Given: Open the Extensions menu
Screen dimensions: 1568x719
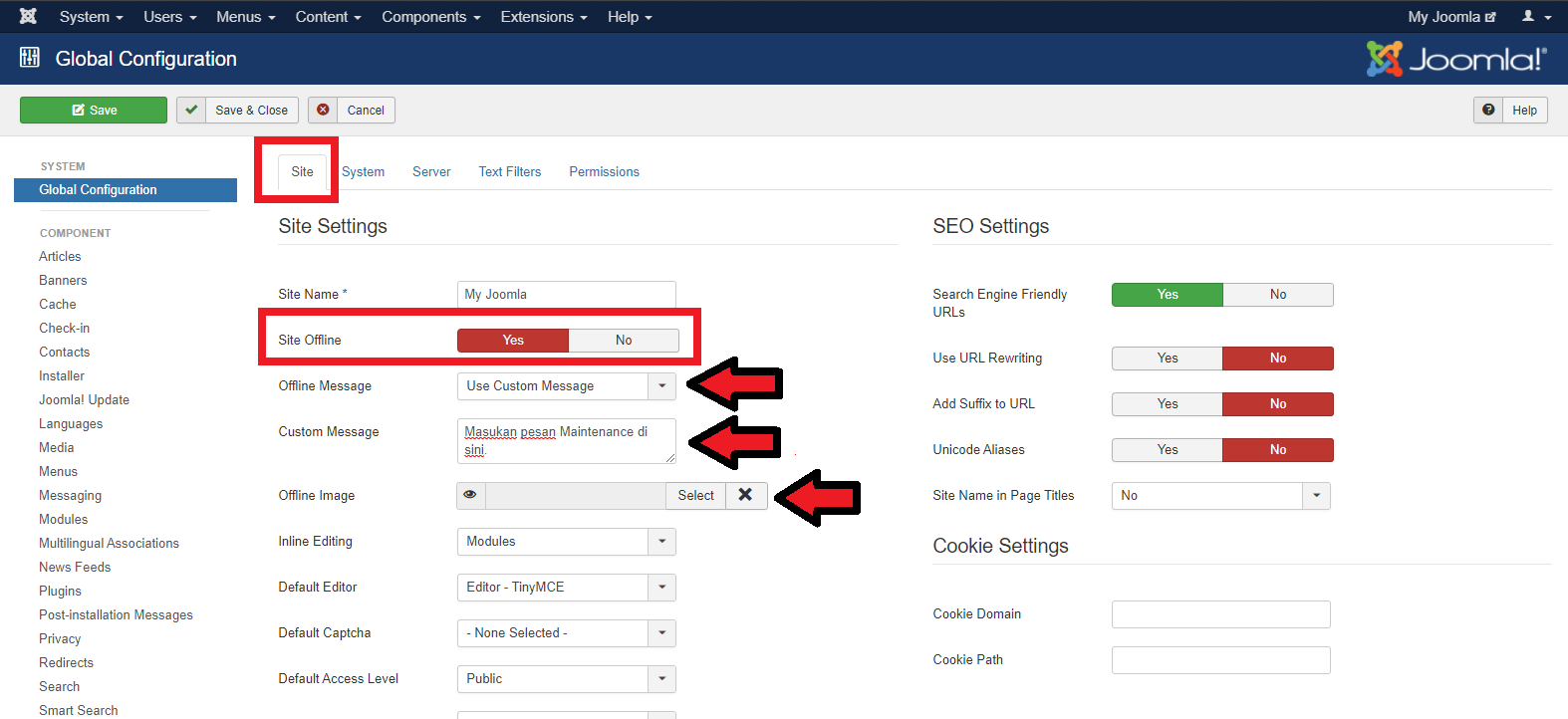Looking at the screenshot, I should pos(543,17).
